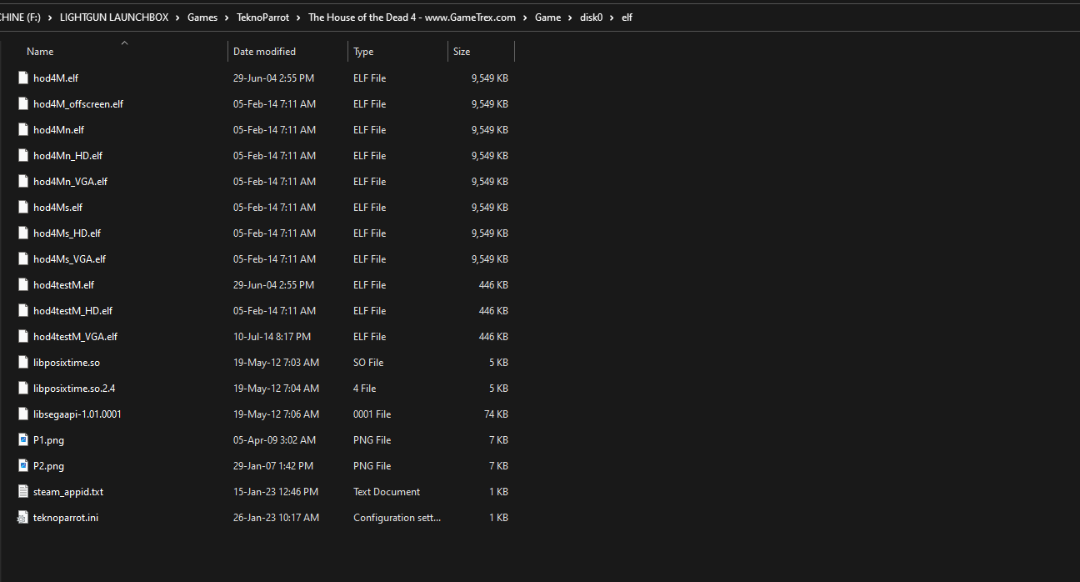This screenshot has width=1080, height=582.
Task: Select the libsegaapi-1.01.0001 file icon
Action: [x=24, y=414]
